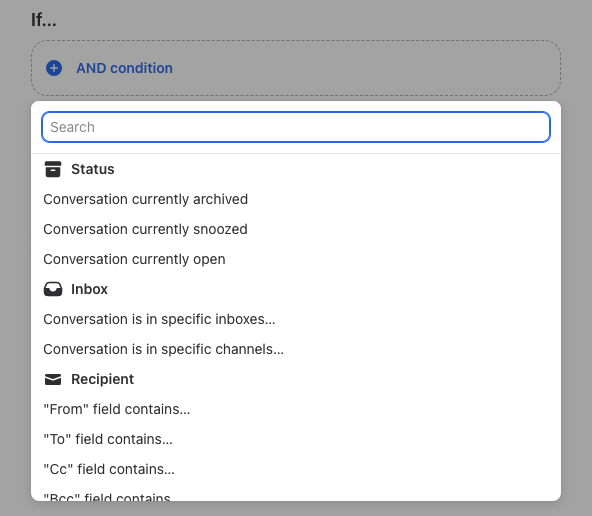Focus the Search input field
Screen dimensions: 592x516
(296, 127)
